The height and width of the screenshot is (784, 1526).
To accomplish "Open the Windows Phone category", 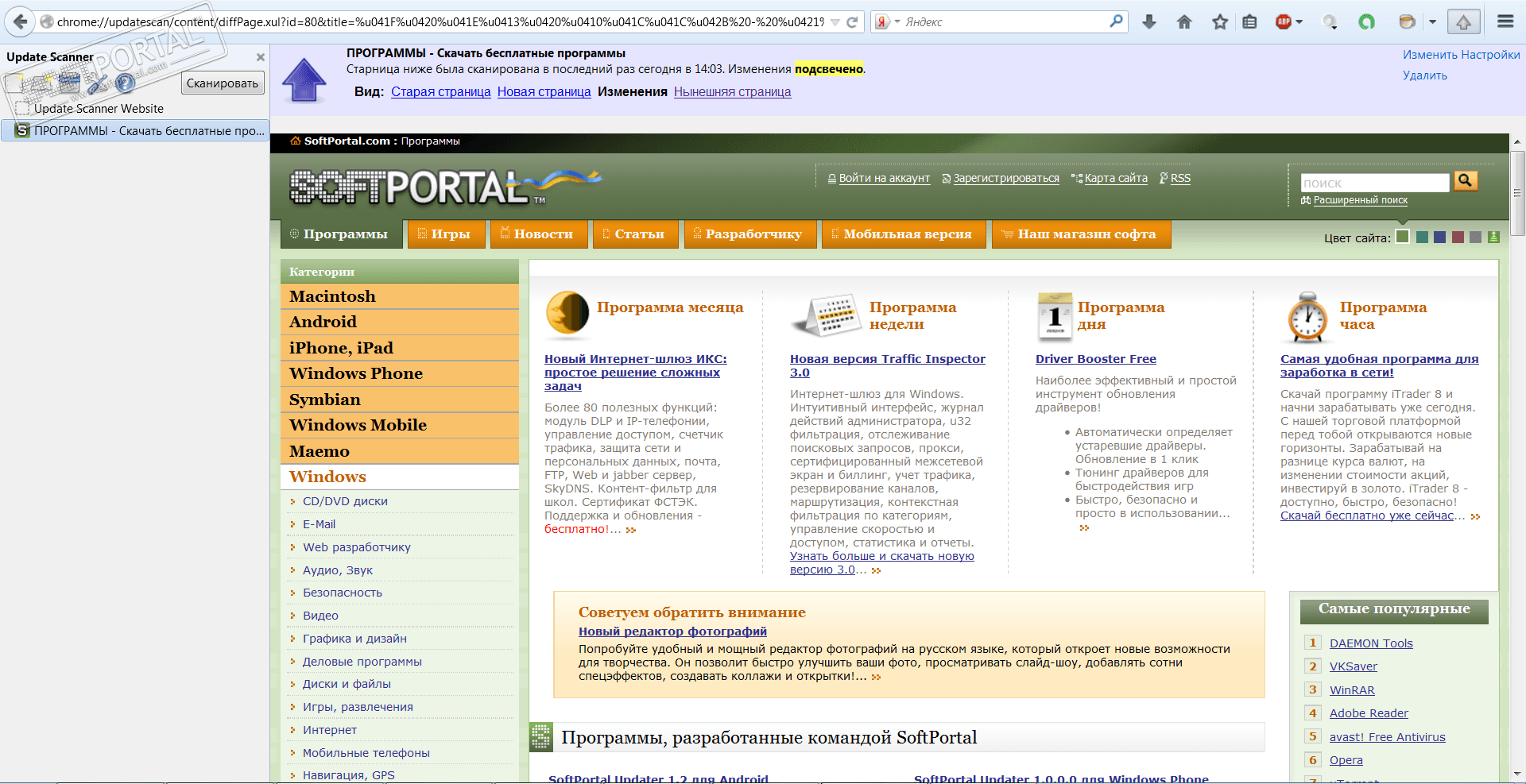I will pyautogui.click(x=400, y=373).
